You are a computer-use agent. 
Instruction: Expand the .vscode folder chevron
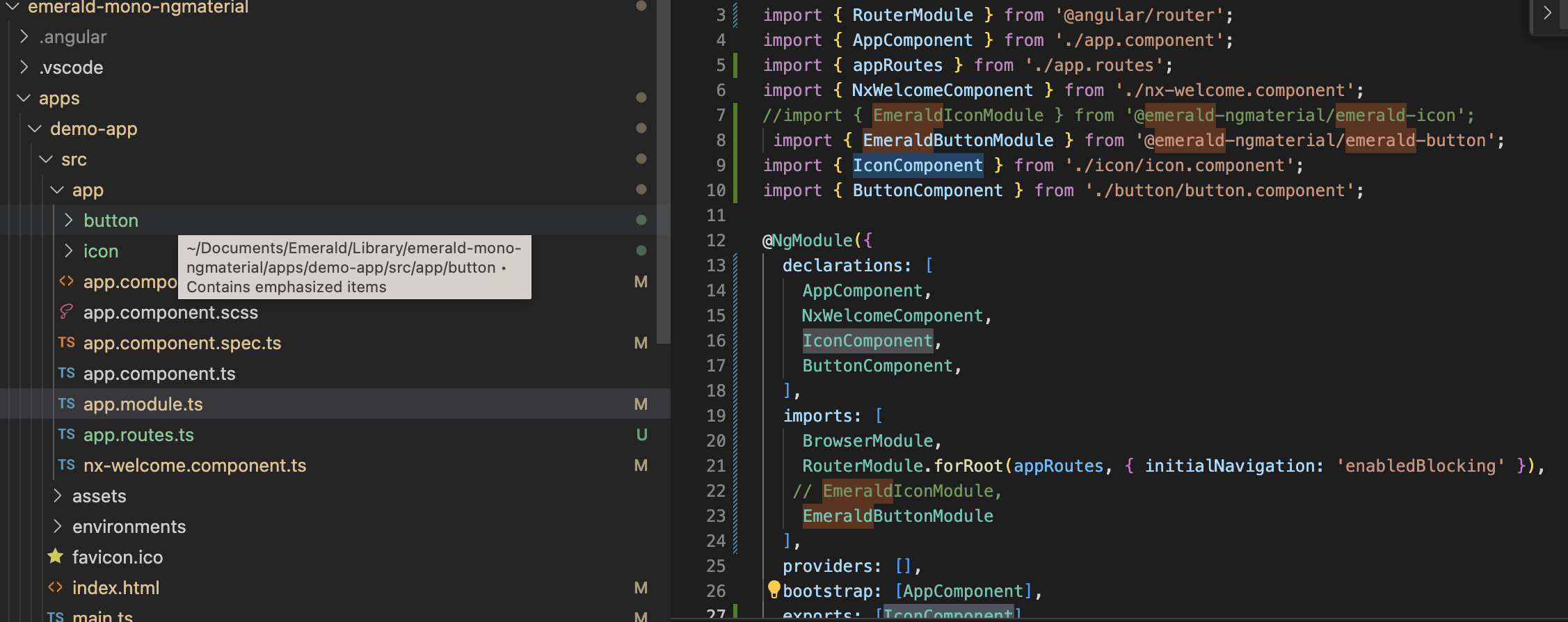[x=24, y=67]
